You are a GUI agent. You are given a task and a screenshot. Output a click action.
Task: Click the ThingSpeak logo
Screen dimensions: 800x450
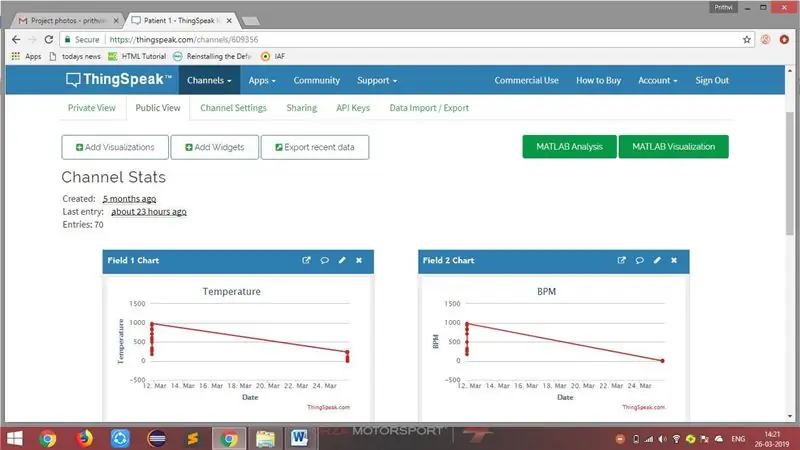(x=119, y=80)
